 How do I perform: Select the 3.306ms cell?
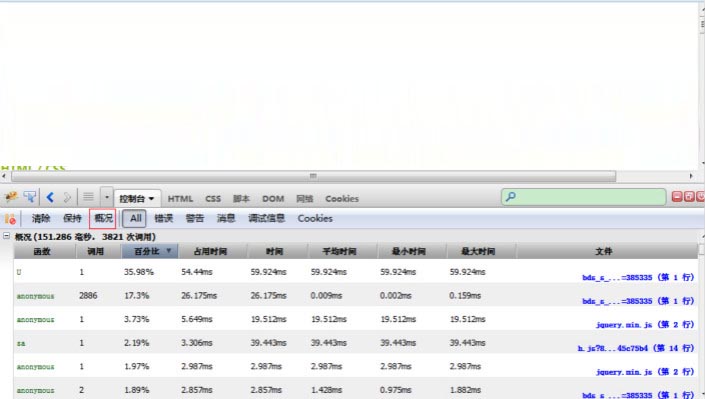click(x=196, y=343)
